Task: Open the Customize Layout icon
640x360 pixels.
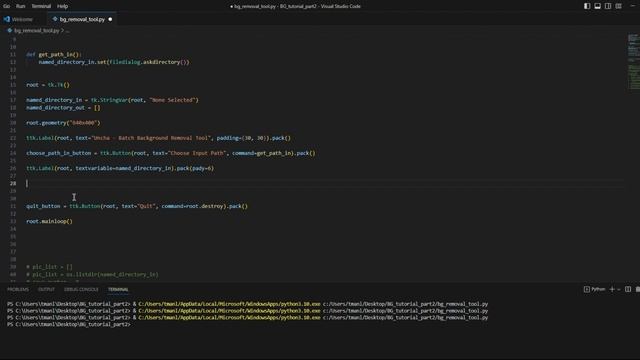Action: pyautogui.click(x=619, y=6)
